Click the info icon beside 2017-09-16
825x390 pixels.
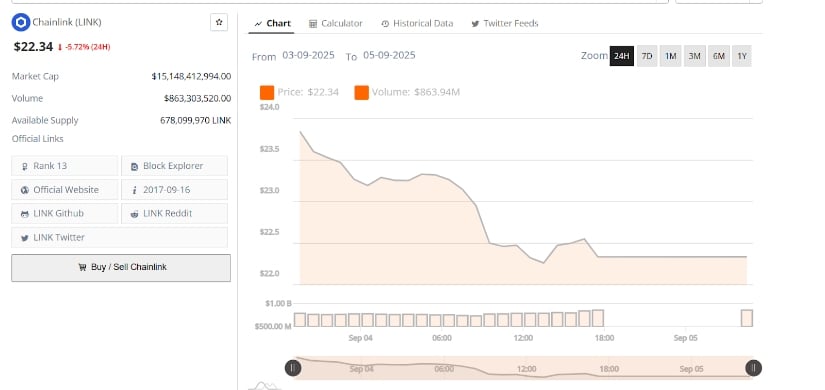point(134,190)
